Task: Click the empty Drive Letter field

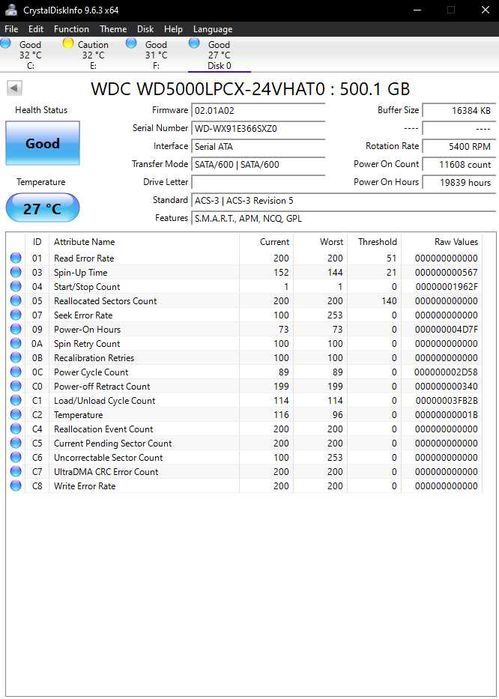Action: tap(258, 182)
